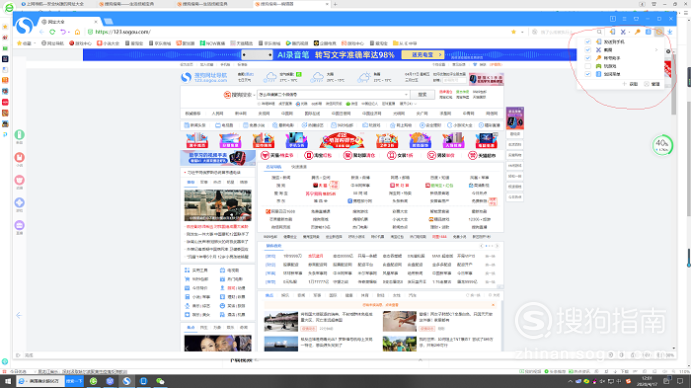Click the magnifier in toolbar search box
691x388 pixels.
[599, 32]
